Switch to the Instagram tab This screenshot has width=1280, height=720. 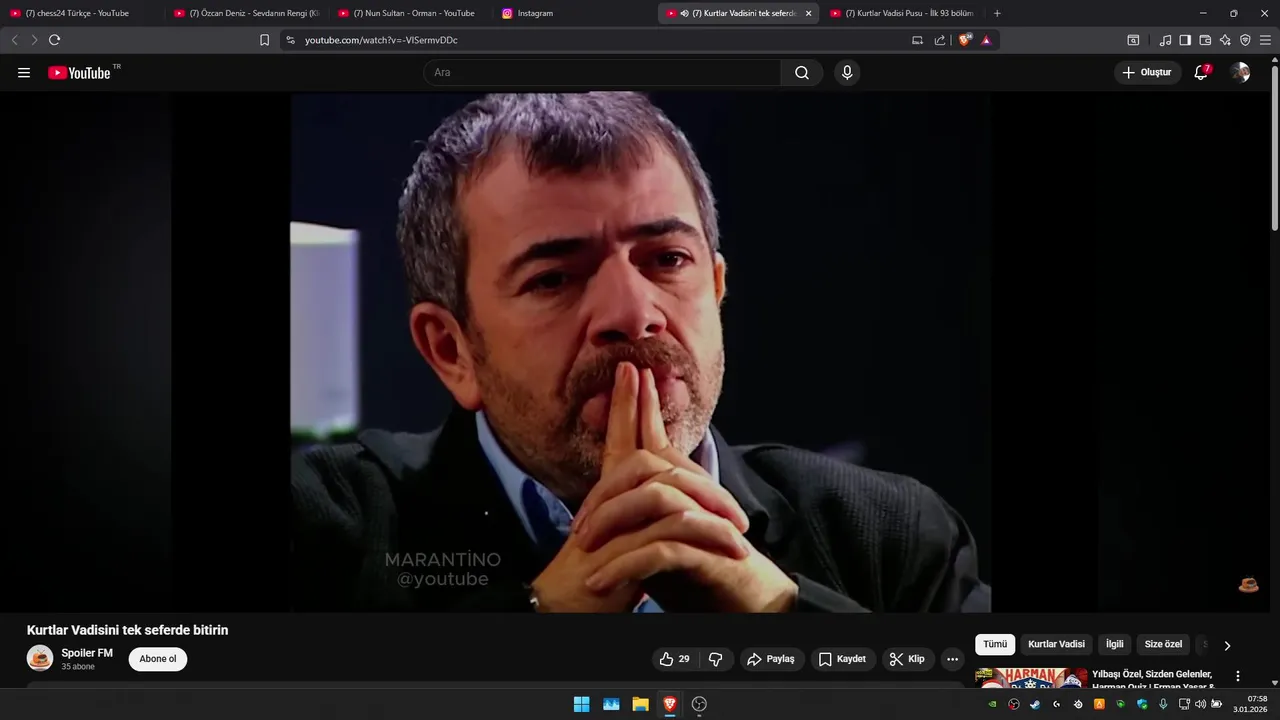click(574, 13)
